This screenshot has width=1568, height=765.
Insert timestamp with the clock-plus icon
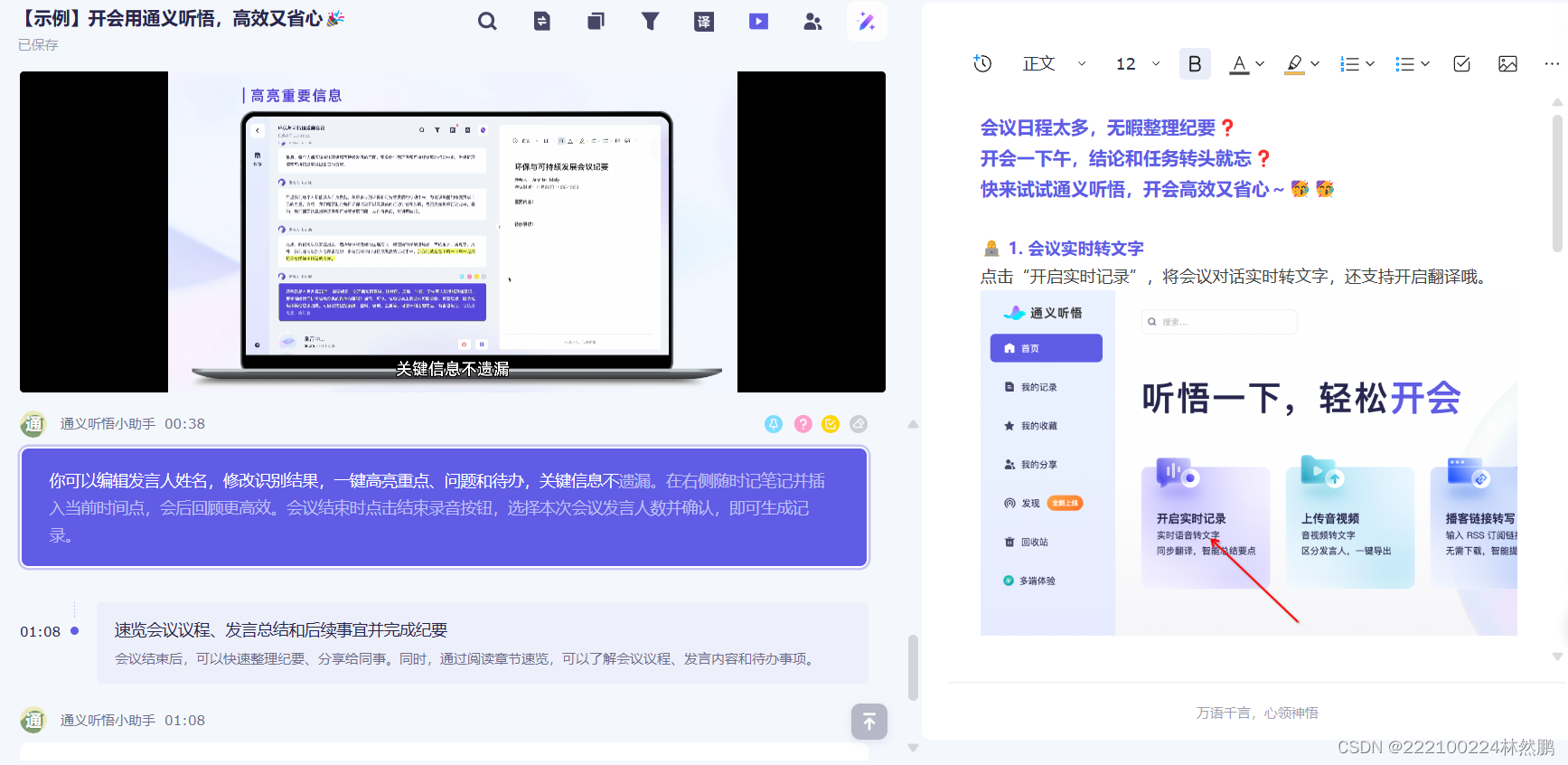click(982, 63)
